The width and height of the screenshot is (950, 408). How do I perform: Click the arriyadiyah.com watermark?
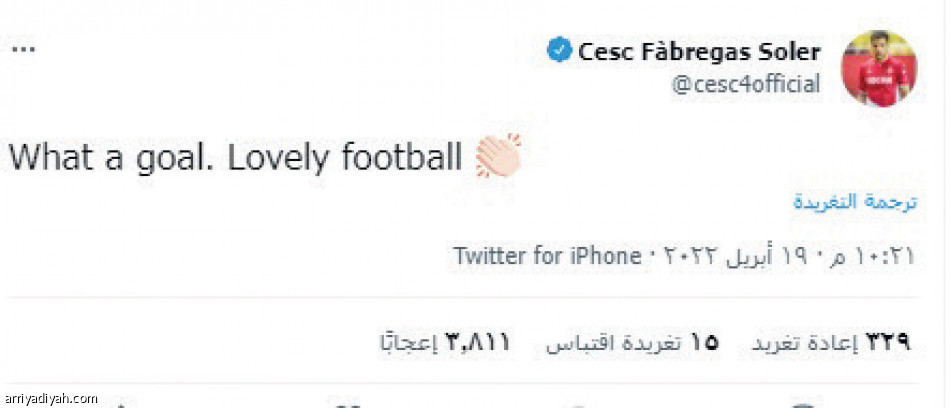coord(50,399)
